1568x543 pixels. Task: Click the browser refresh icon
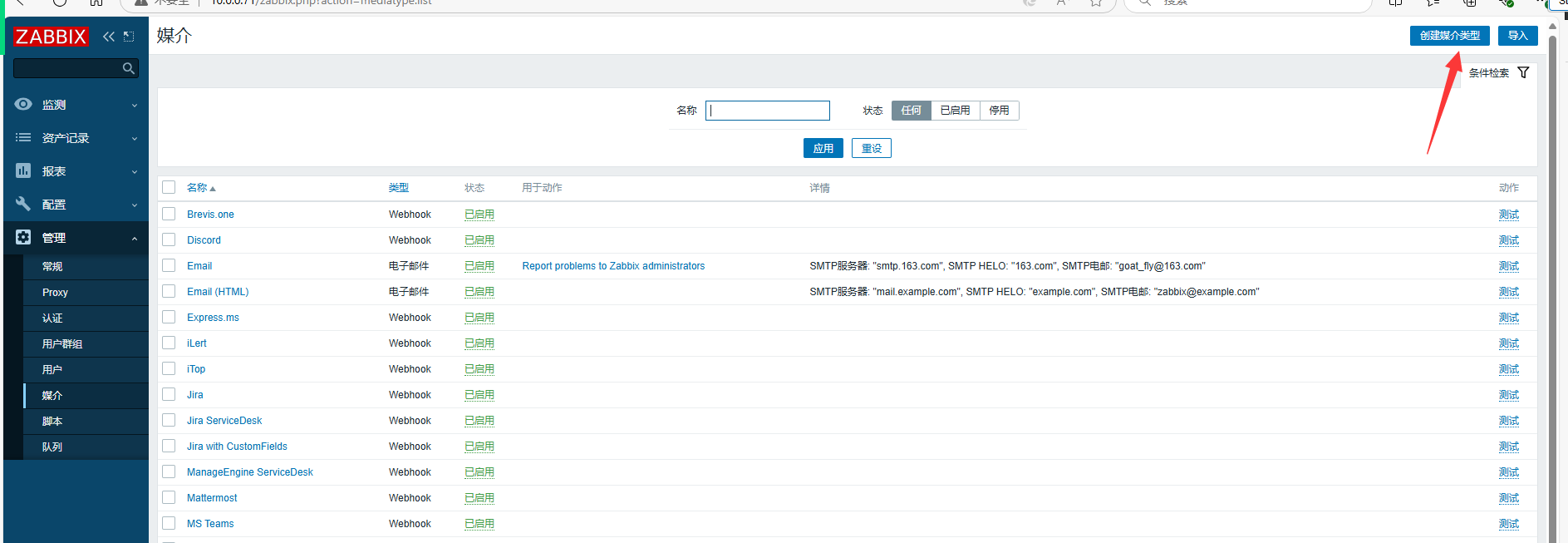[60, 2]
